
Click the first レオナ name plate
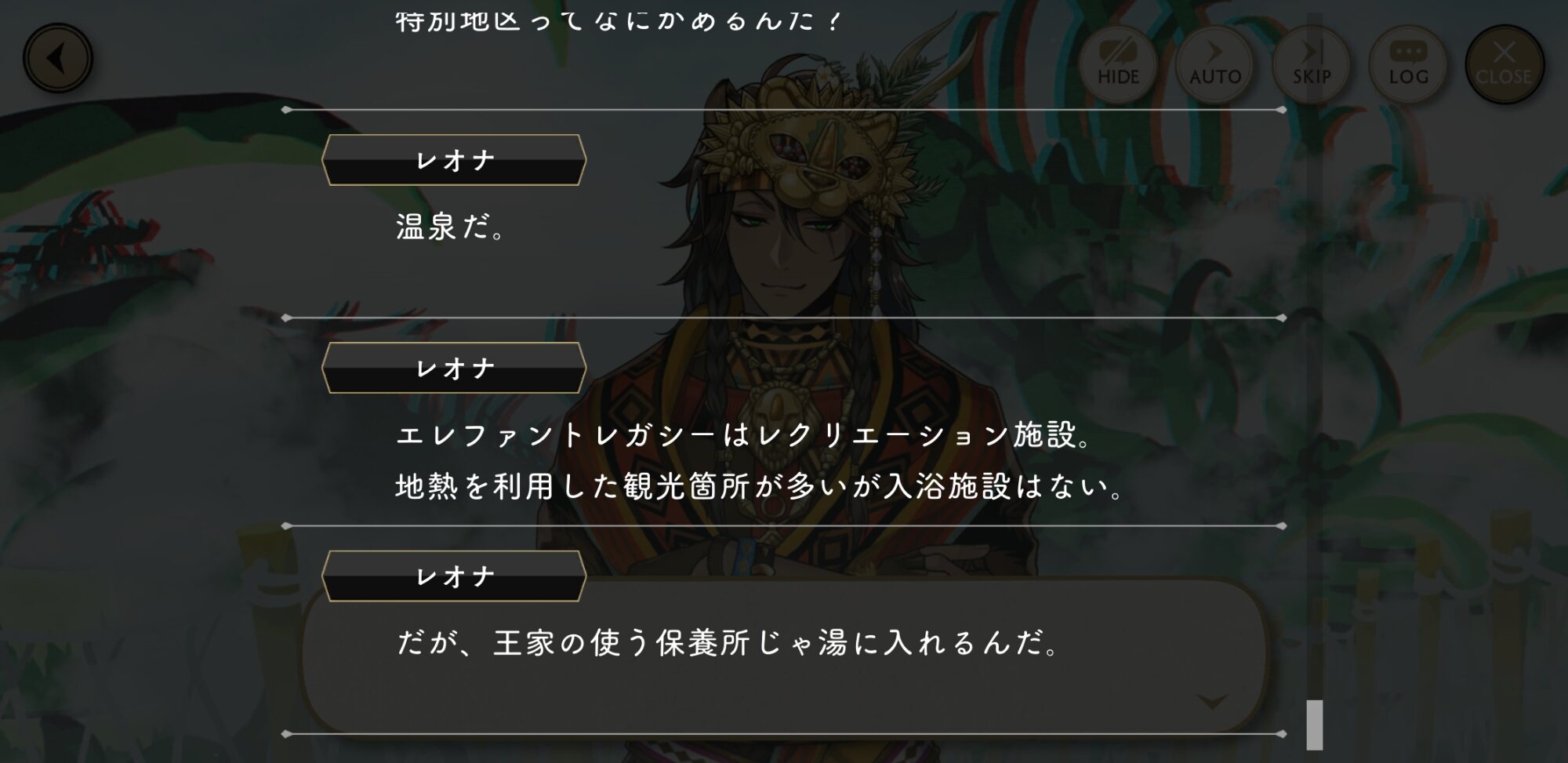pyautogui.click(x=454, y=160)
